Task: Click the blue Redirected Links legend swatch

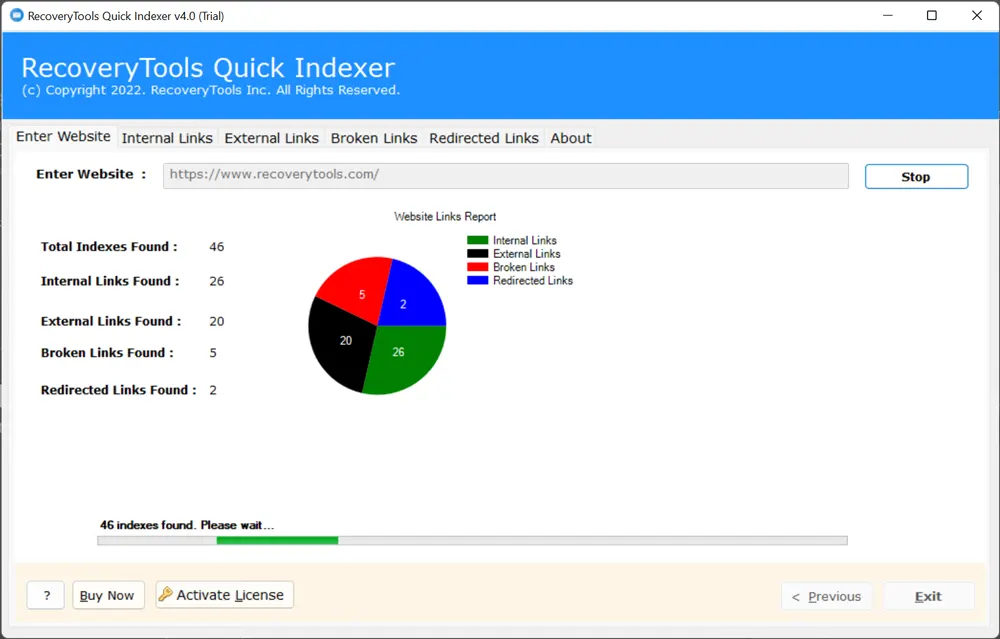Action: click(478, 281)
